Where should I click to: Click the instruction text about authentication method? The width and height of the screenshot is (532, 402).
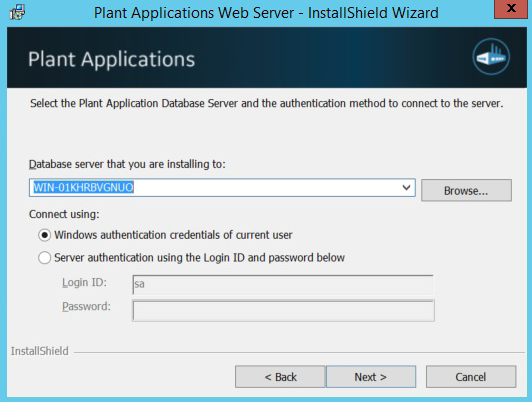pos(266,103)
